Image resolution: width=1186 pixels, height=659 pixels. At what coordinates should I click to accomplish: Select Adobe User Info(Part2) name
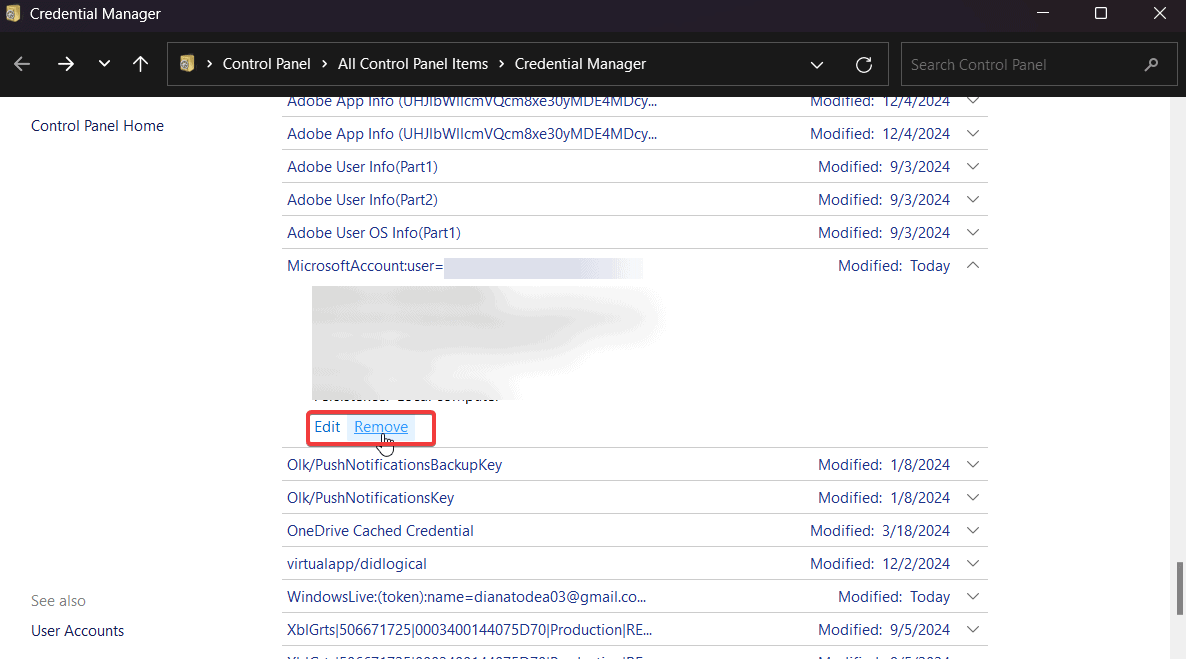[x=362, y=200]
